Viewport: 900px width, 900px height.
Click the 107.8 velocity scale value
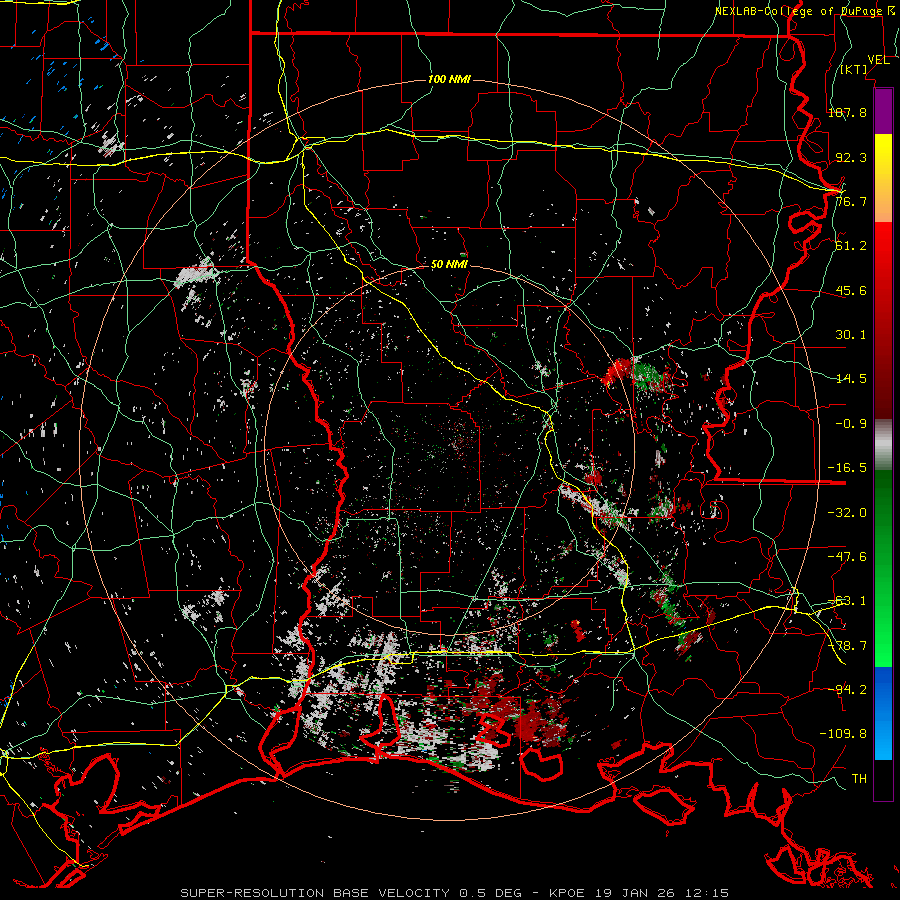point(848,112)
